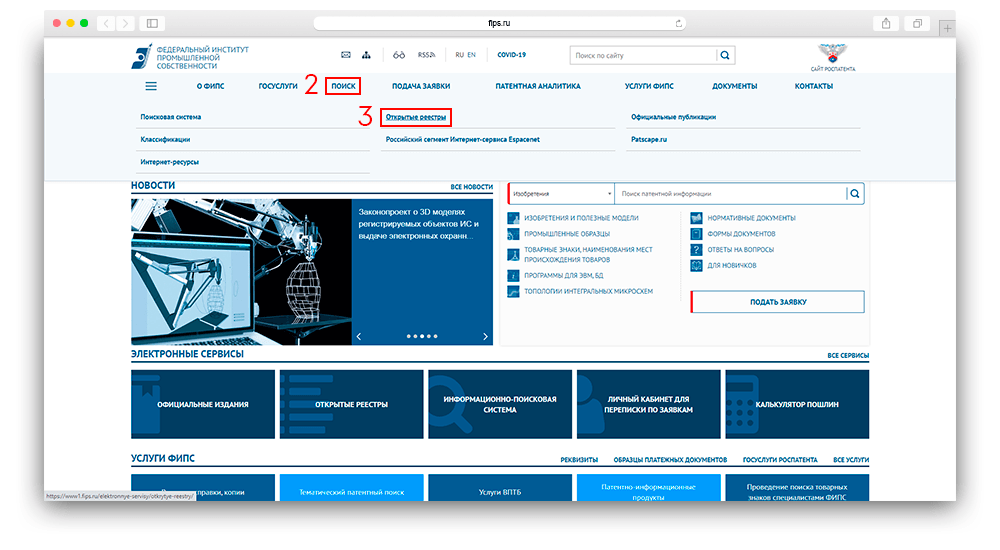Switch language to RU

459,55
